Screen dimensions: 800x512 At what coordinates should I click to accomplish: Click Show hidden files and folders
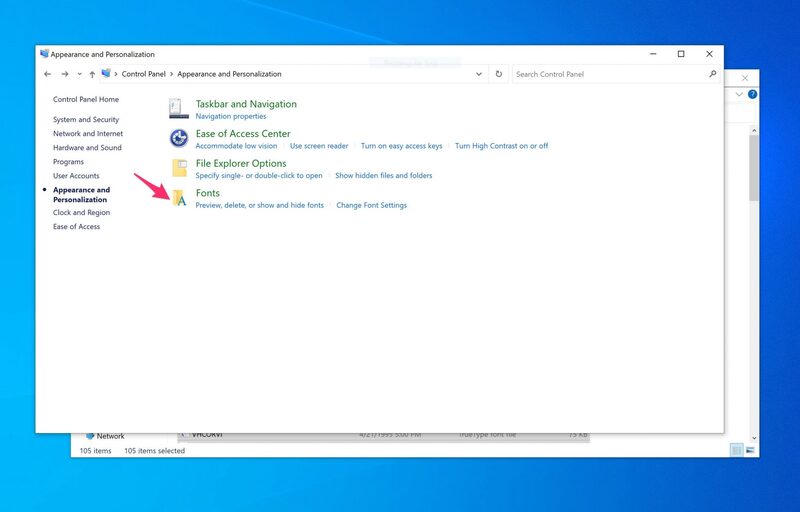click(x=384, y=175)
